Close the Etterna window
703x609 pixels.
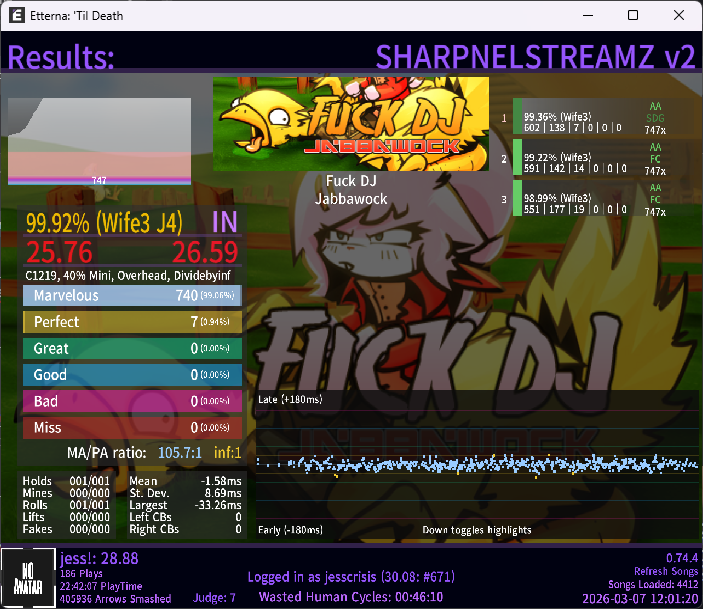click(679, 16)
